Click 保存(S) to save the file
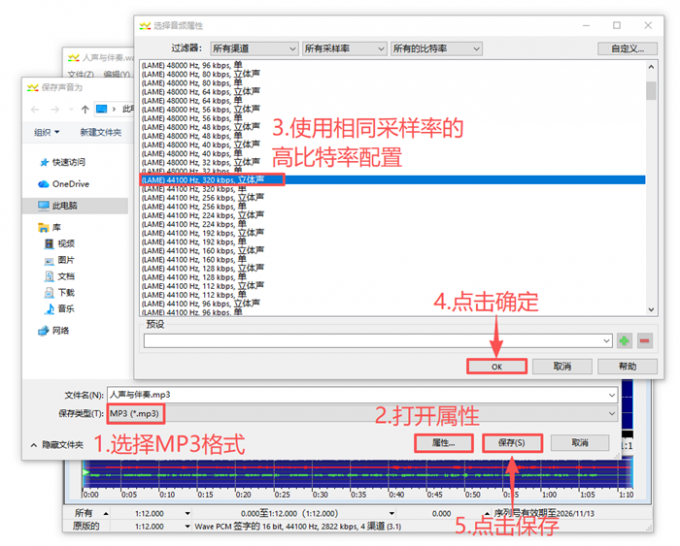This screenshot has width=680, height=546. pyautogui.click(x=512, y=443)
